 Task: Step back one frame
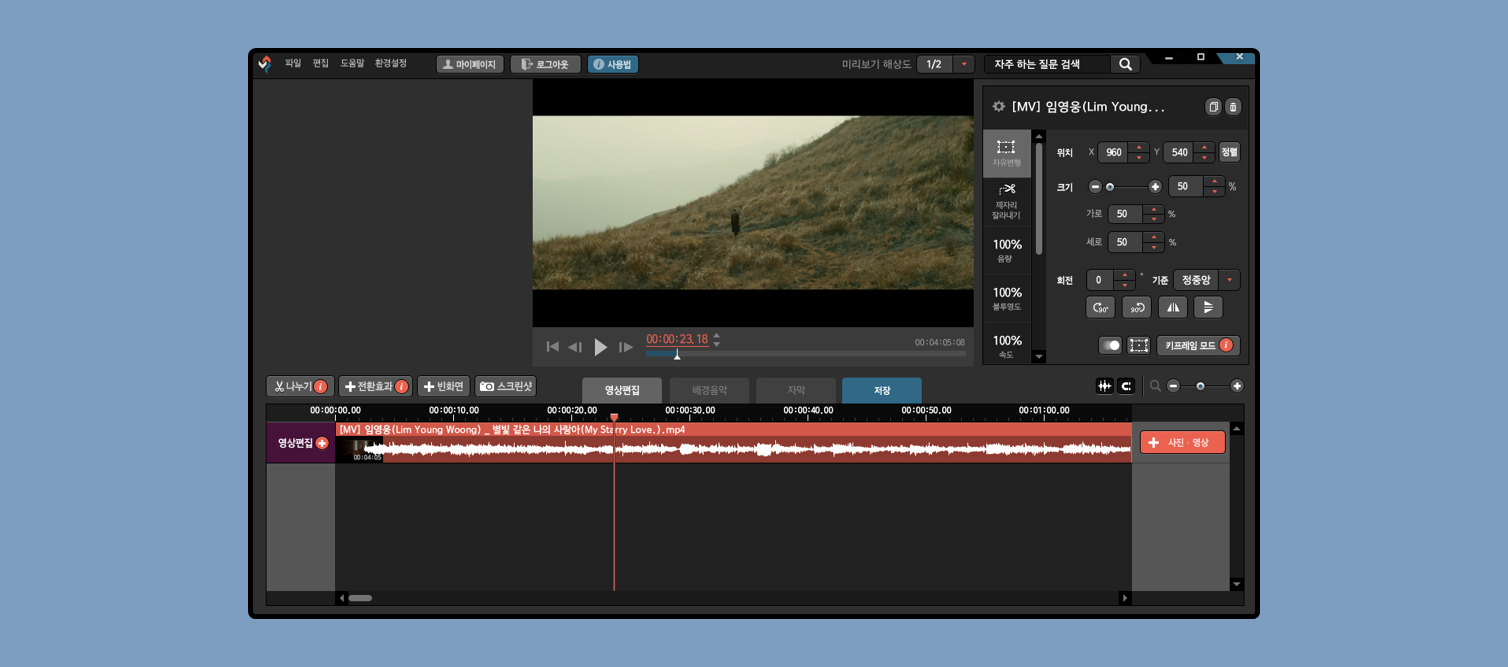tap(575, 347)
